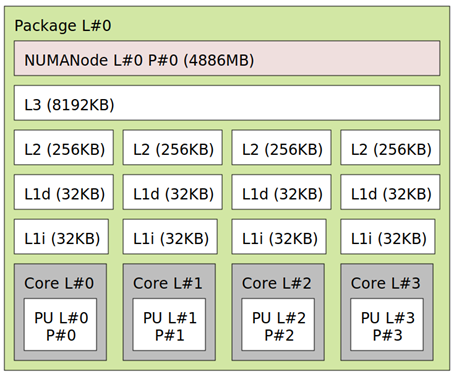459x384 pixels.
Task: Click the L2 cache above Core L#1
Action: [173, 147]
